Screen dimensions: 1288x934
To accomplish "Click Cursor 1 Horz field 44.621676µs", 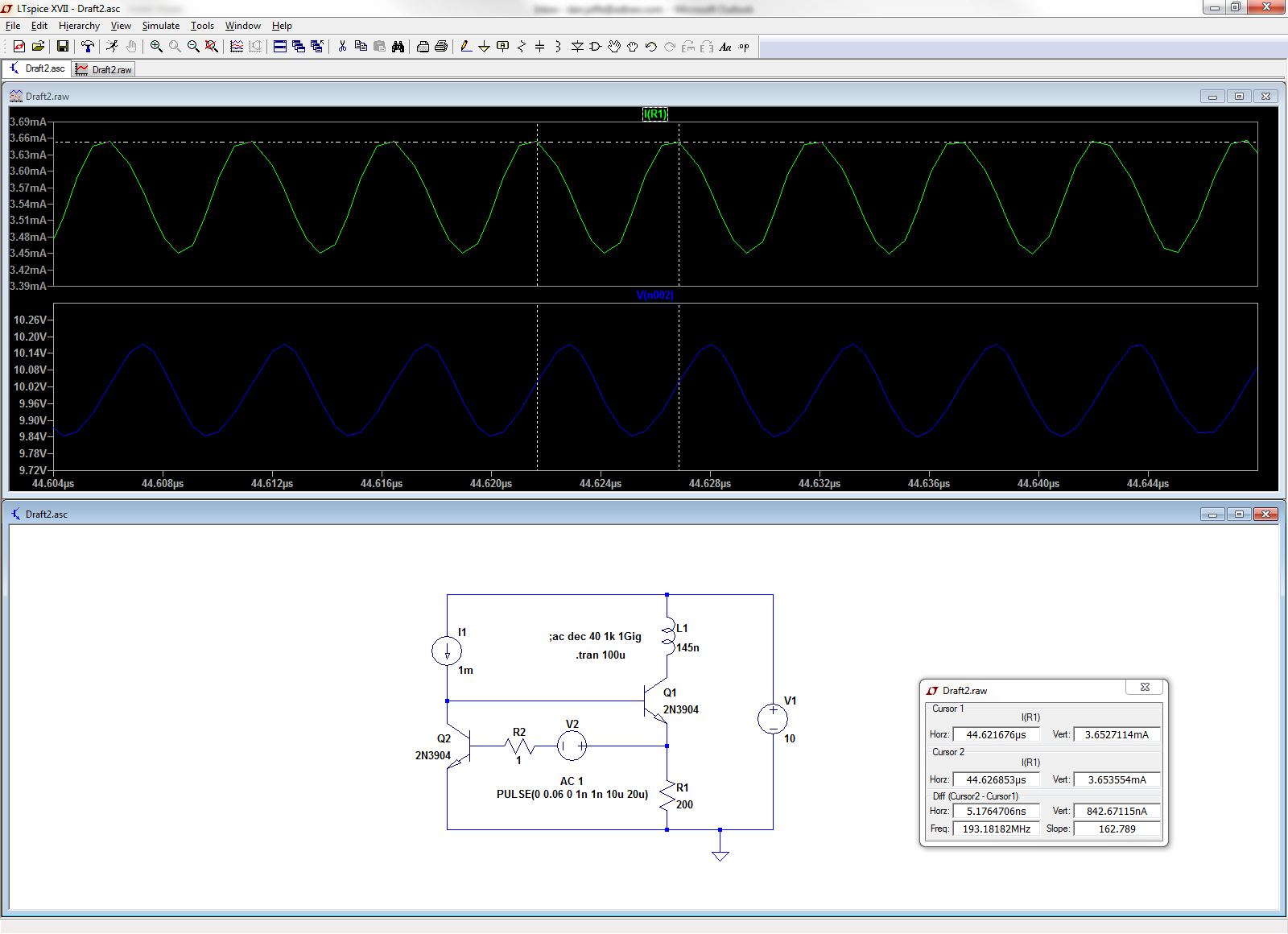I will pyautogui.click(x=996, y=734).
